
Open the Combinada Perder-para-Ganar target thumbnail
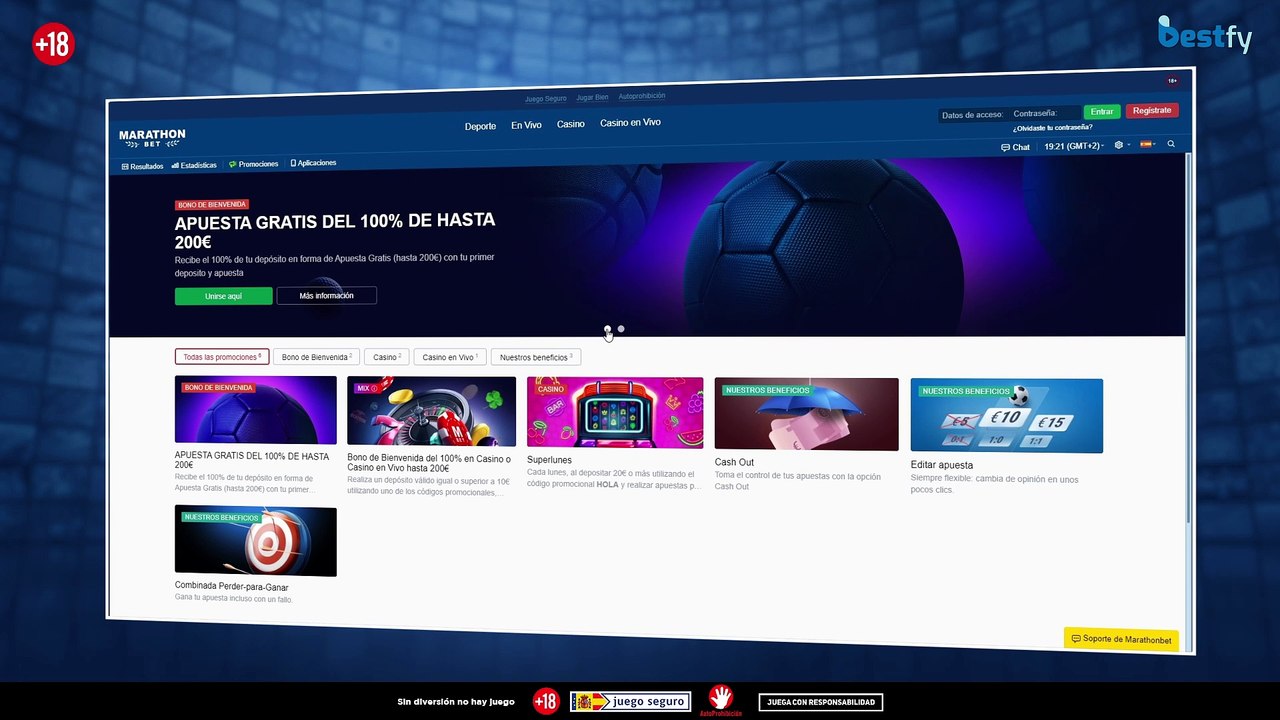256,541
